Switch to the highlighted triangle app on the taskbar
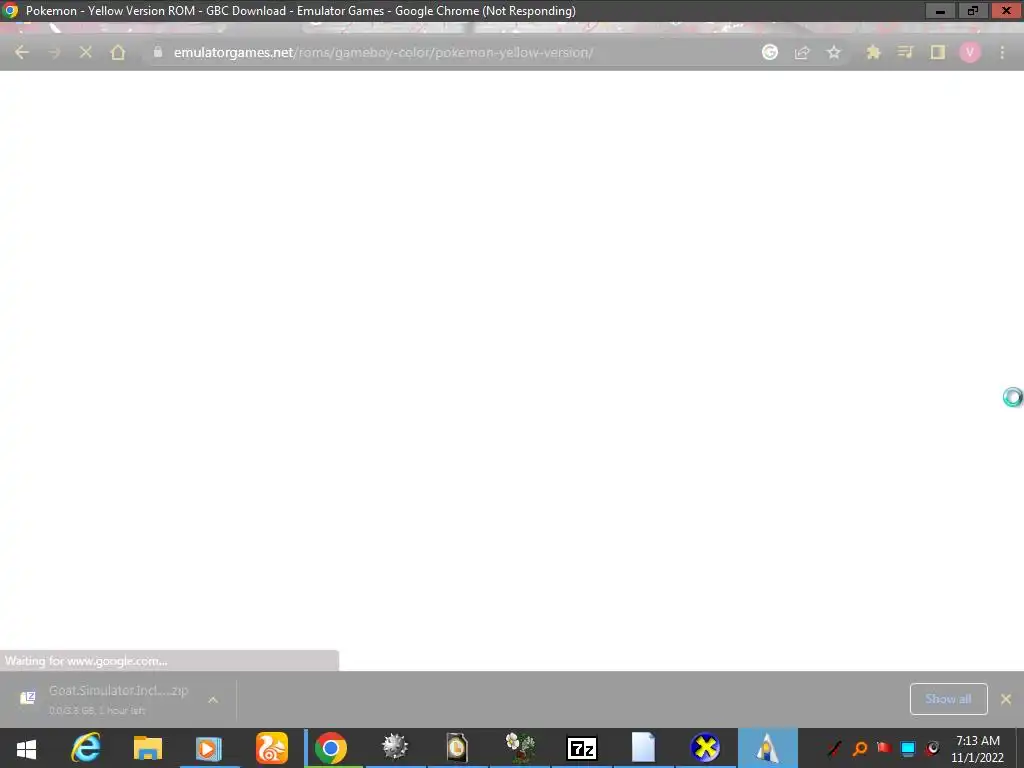 point(767,748)
